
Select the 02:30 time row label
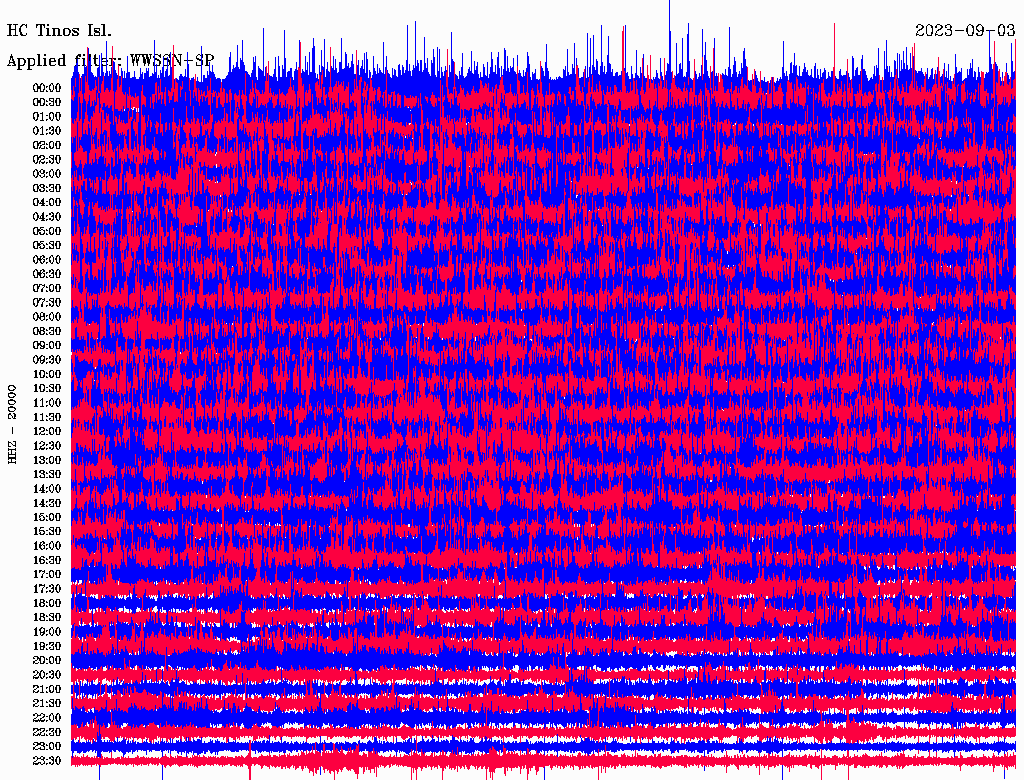(47, 160)
